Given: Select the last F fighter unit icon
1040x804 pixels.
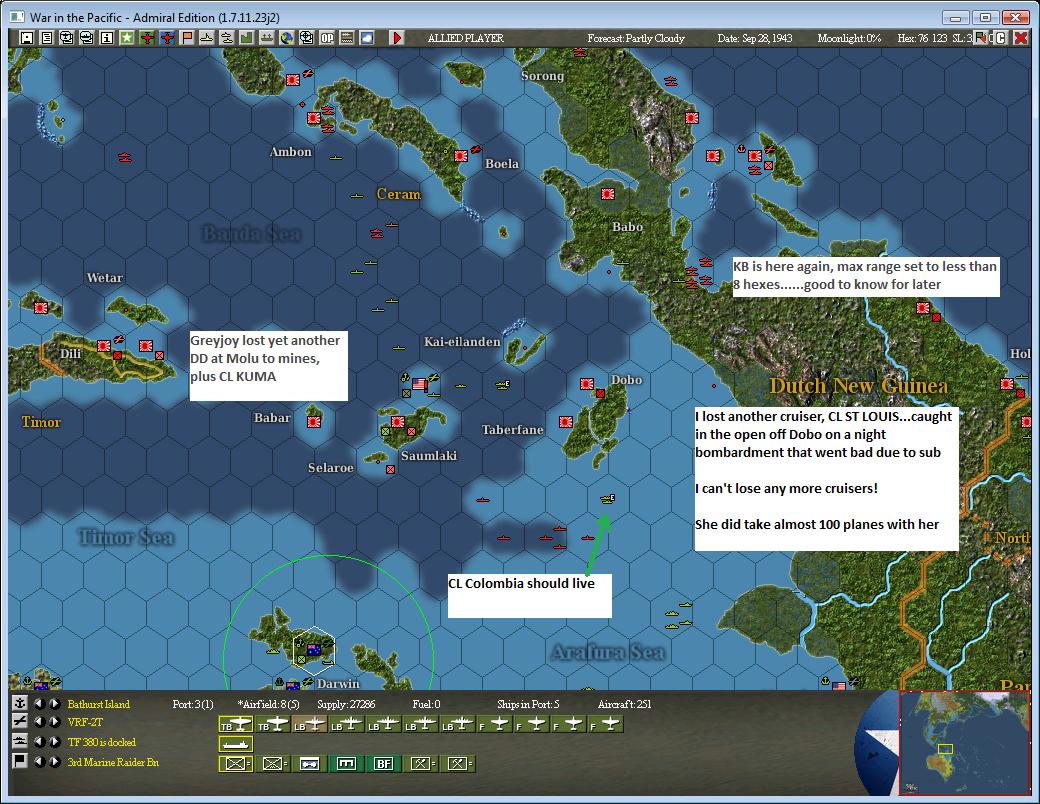Looking at the screenshot, I should click(x=607, y=725).
